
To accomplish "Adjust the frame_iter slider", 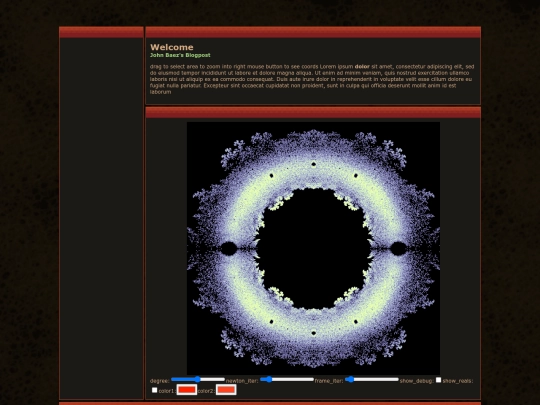I will (372, 380).
